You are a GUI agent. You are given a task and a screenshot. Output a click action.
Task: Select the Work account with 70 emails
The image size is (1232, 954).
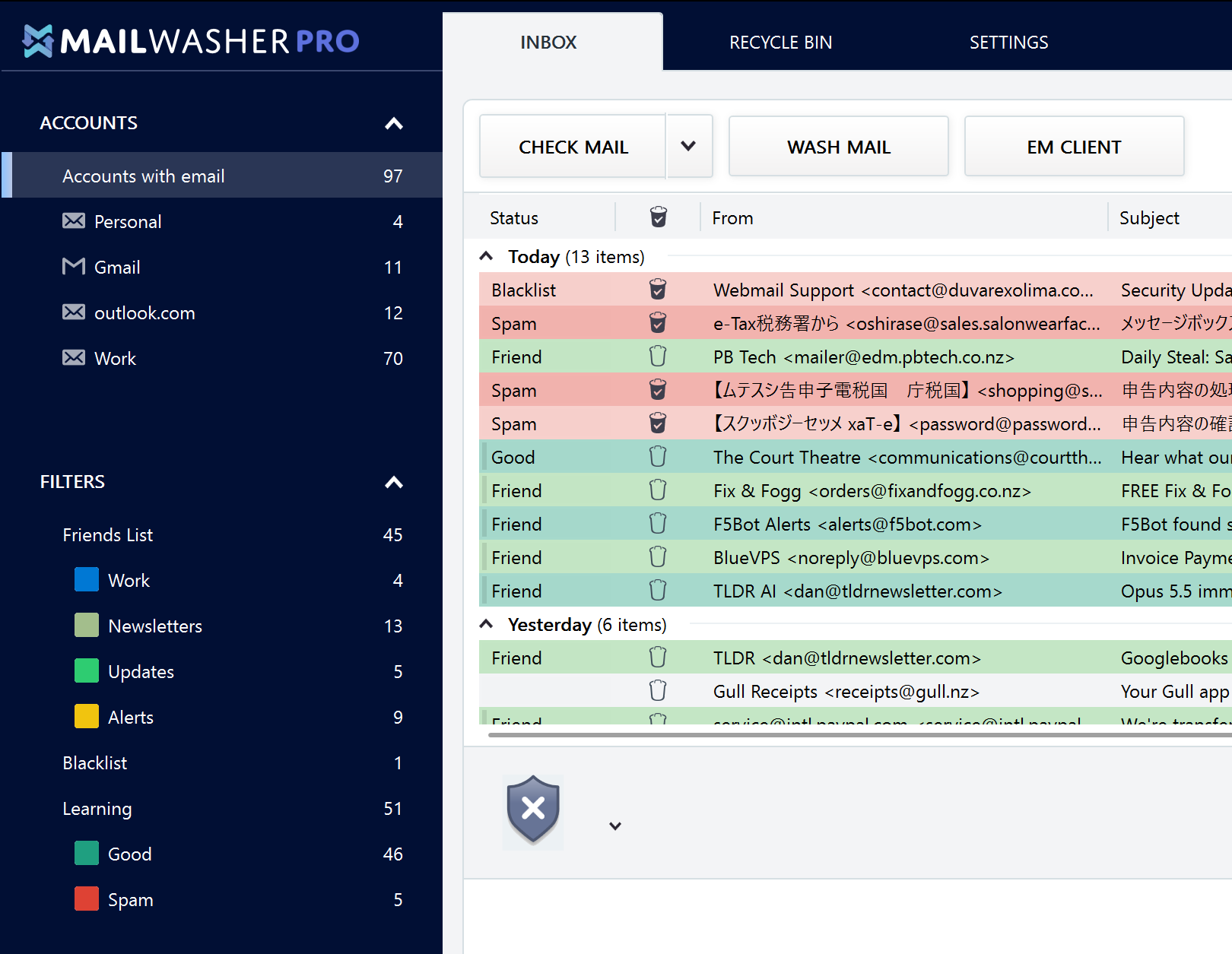click(x=222, y=358)
